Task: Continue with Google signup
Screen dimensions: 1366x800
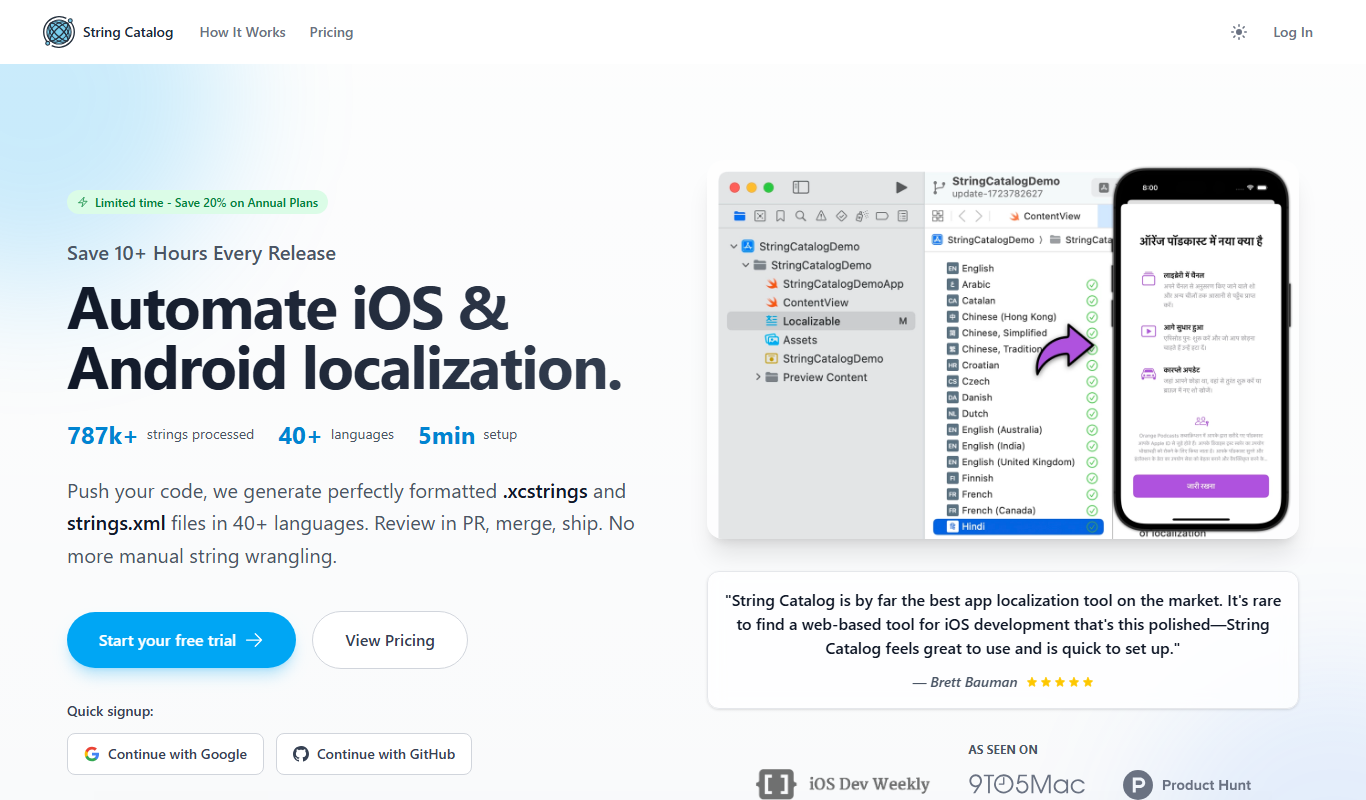Action: 165,754
